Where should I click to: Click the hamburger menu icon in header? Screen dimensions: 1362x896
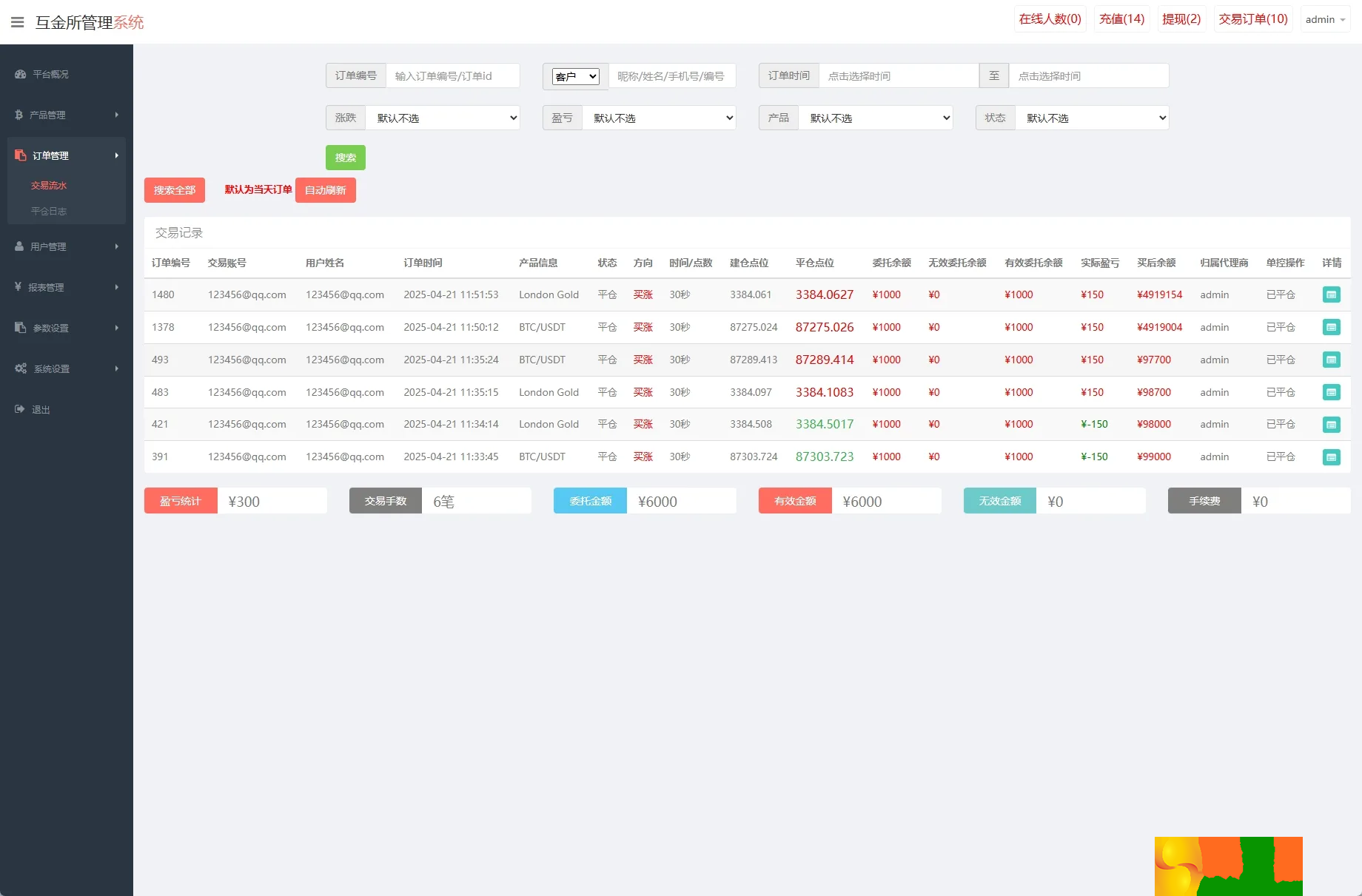[17, 22]
